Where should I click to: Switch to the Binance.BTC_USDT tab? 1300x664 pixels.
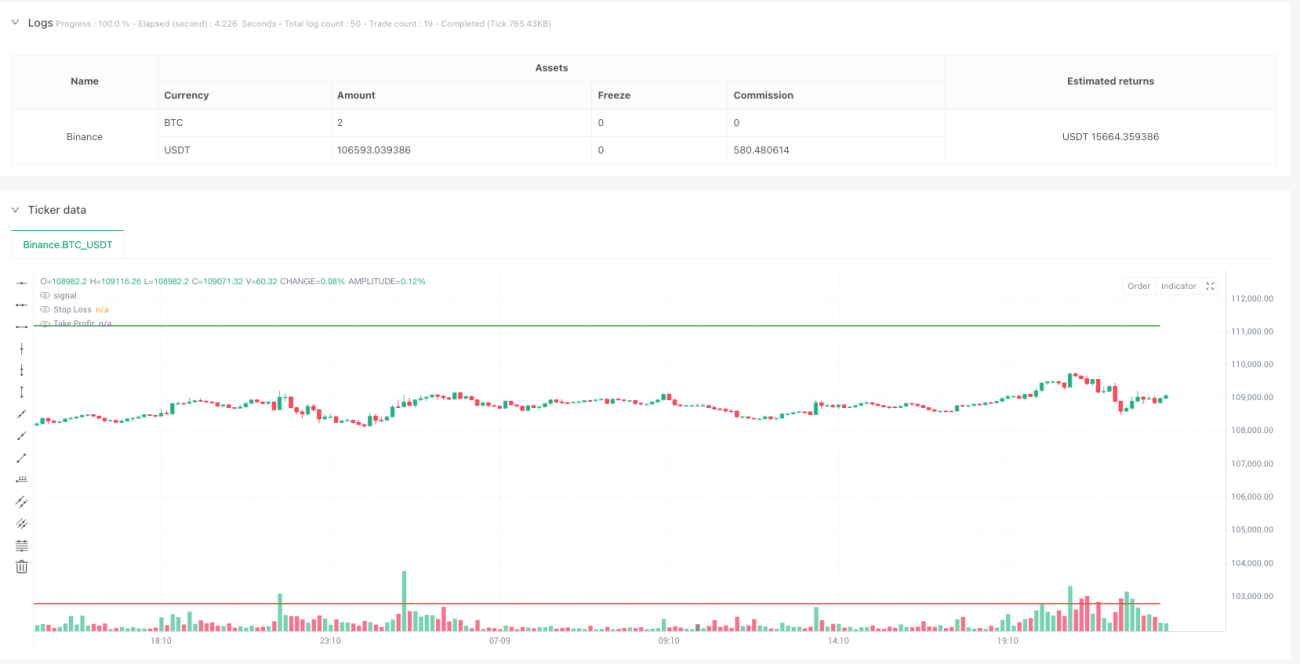point(67,244)
